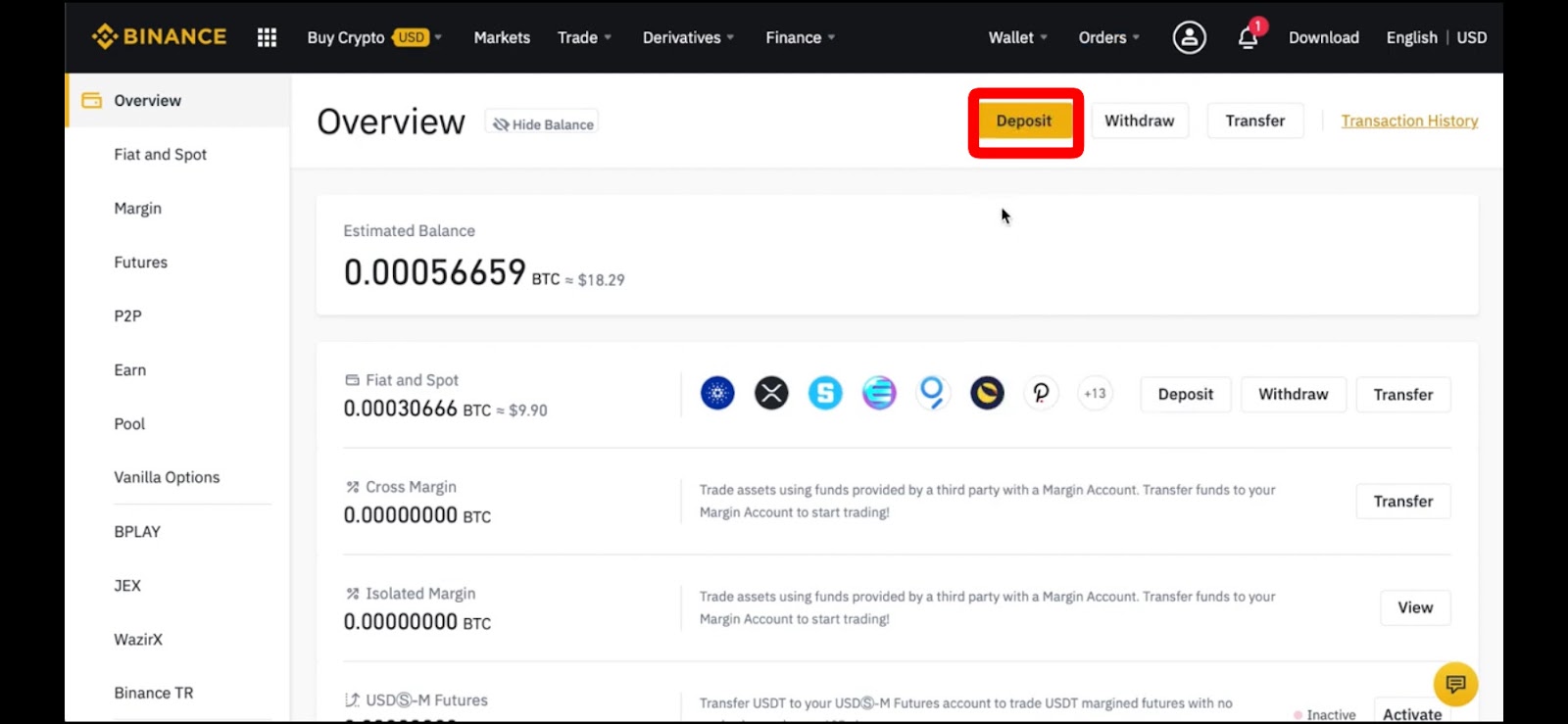This screenshot has width=1568, height=724.
Task: Click the XRP coin icon
Action: pos(771,394)
